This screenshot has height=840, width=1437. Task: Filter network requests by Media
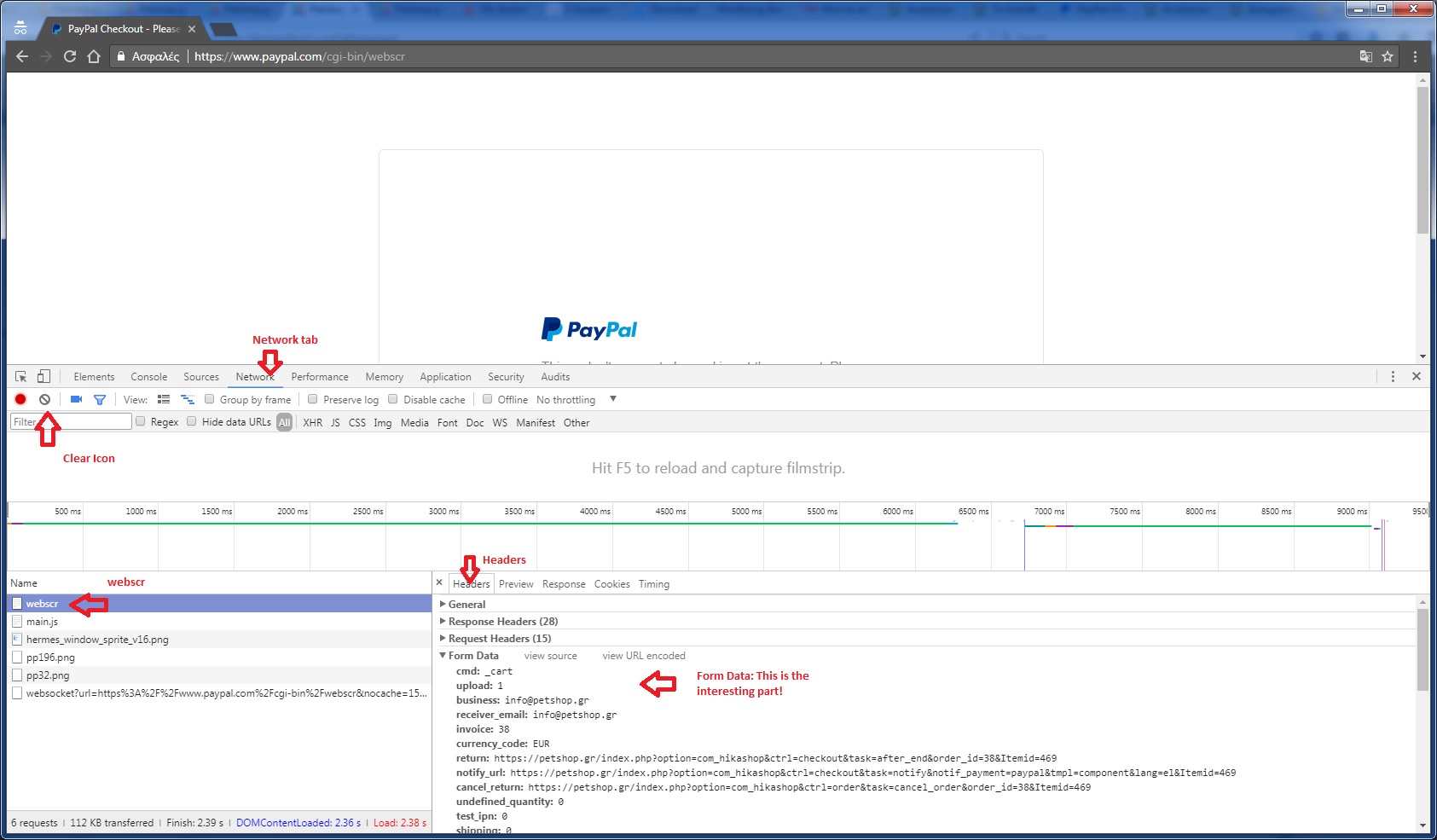pyautogui.click(x=414, y=422)
